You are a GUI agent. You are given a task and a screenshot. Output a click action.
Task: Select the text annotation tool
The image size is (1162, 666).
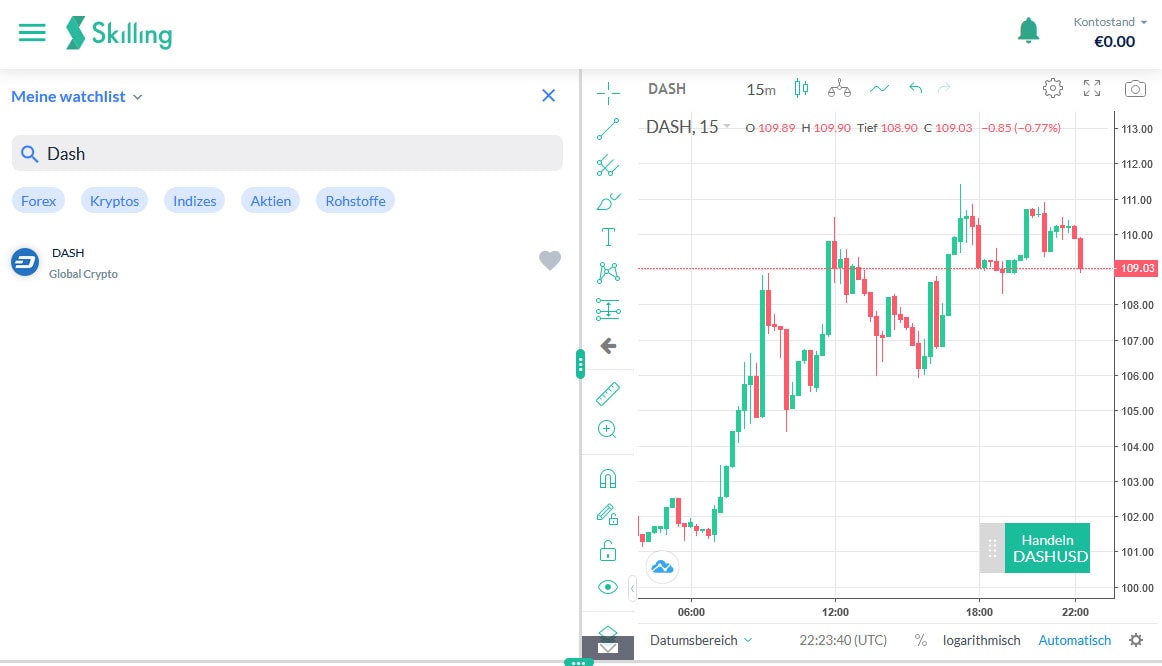click(608, 237)
